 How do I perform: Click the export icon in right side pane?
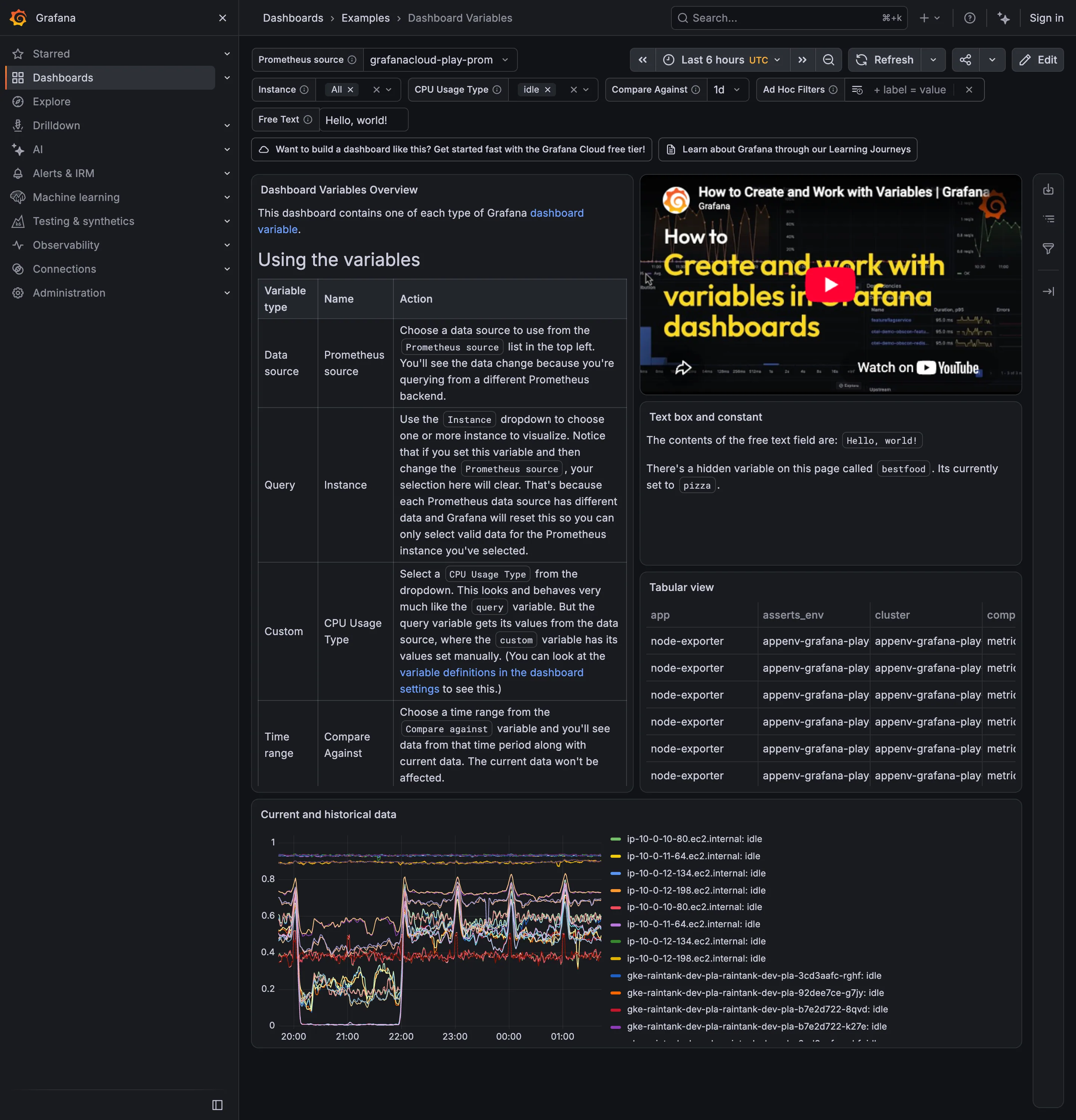[1048, 190]
